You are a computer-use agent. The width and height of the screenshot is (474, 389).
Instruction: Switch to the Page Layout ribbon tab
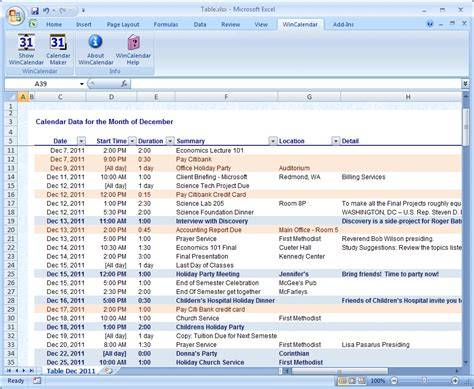coord(123,24)
